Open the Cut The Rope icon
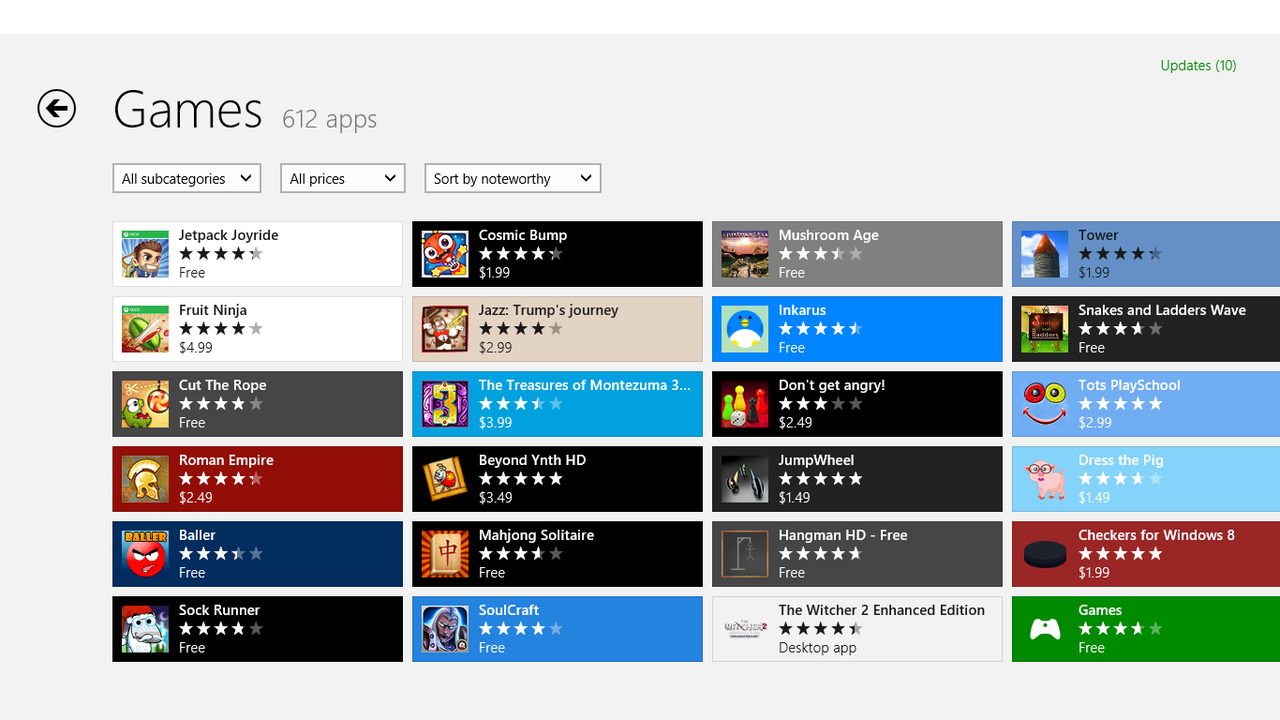 click(145, 404)
